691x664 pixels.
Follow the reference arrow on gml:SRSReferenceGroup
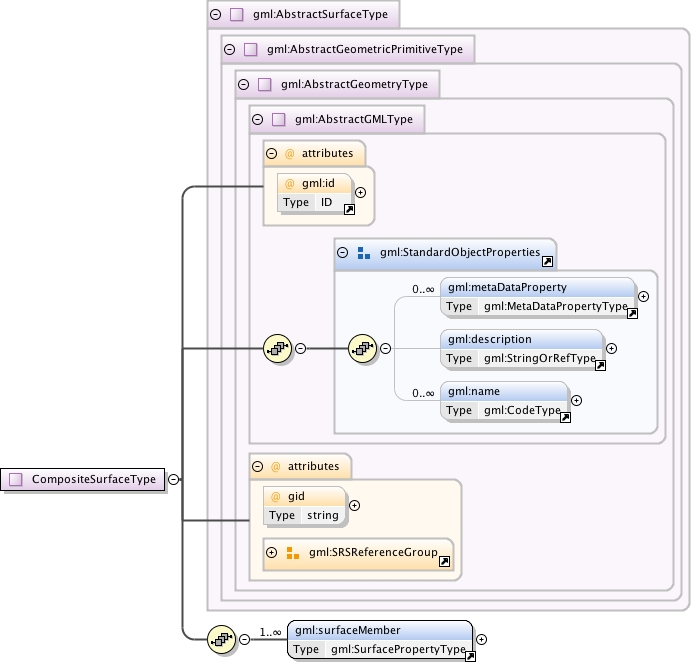(445, 562)
